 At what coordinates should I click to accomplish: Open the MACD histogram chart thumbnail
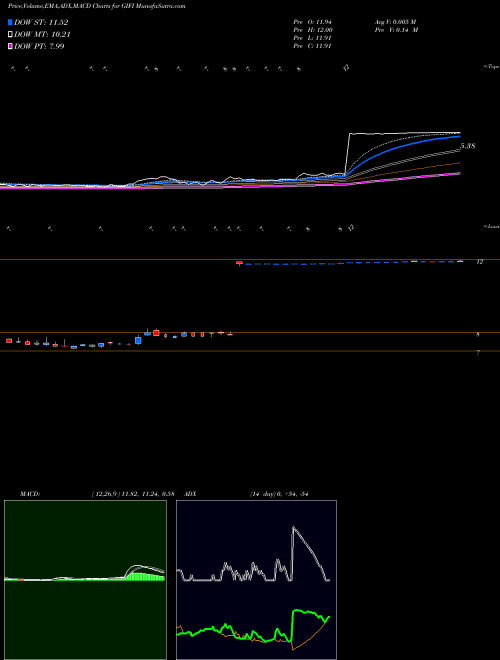pos(85,580)
